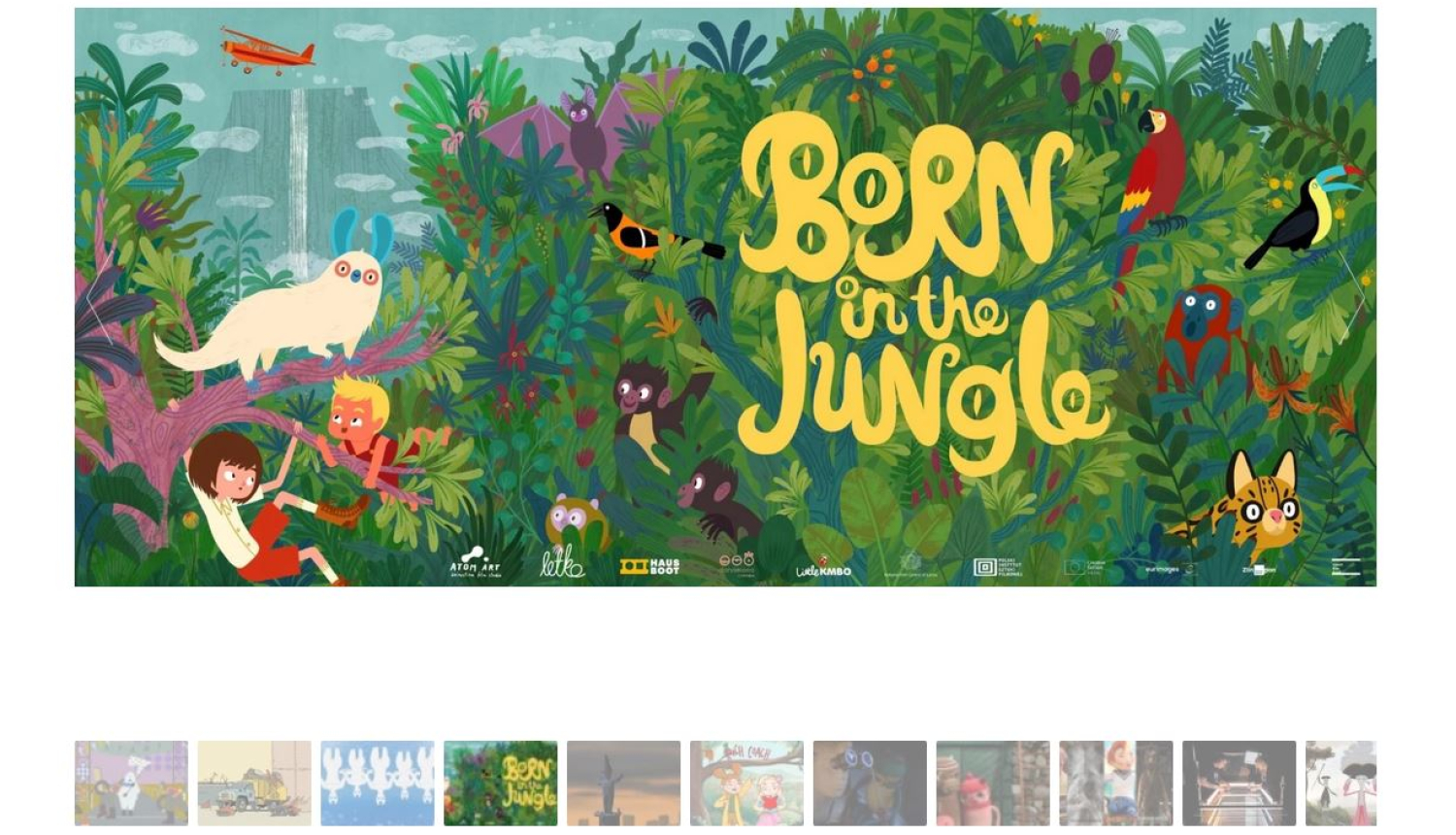Click the Born in the Jungle main banner
This screenshot has height=835, width=1456.
pyautogui.click(x=725, y=297)
